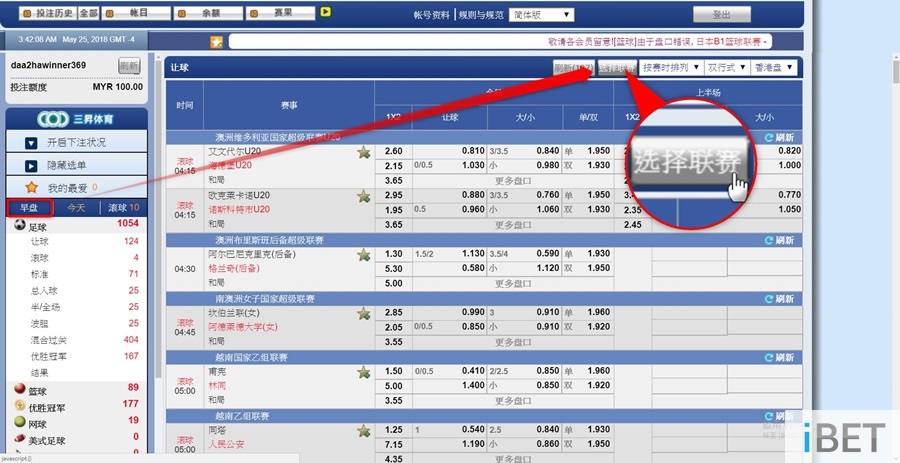Click the 篮球 basketball icon
This screenshot has width=900, height=463.
20,389
